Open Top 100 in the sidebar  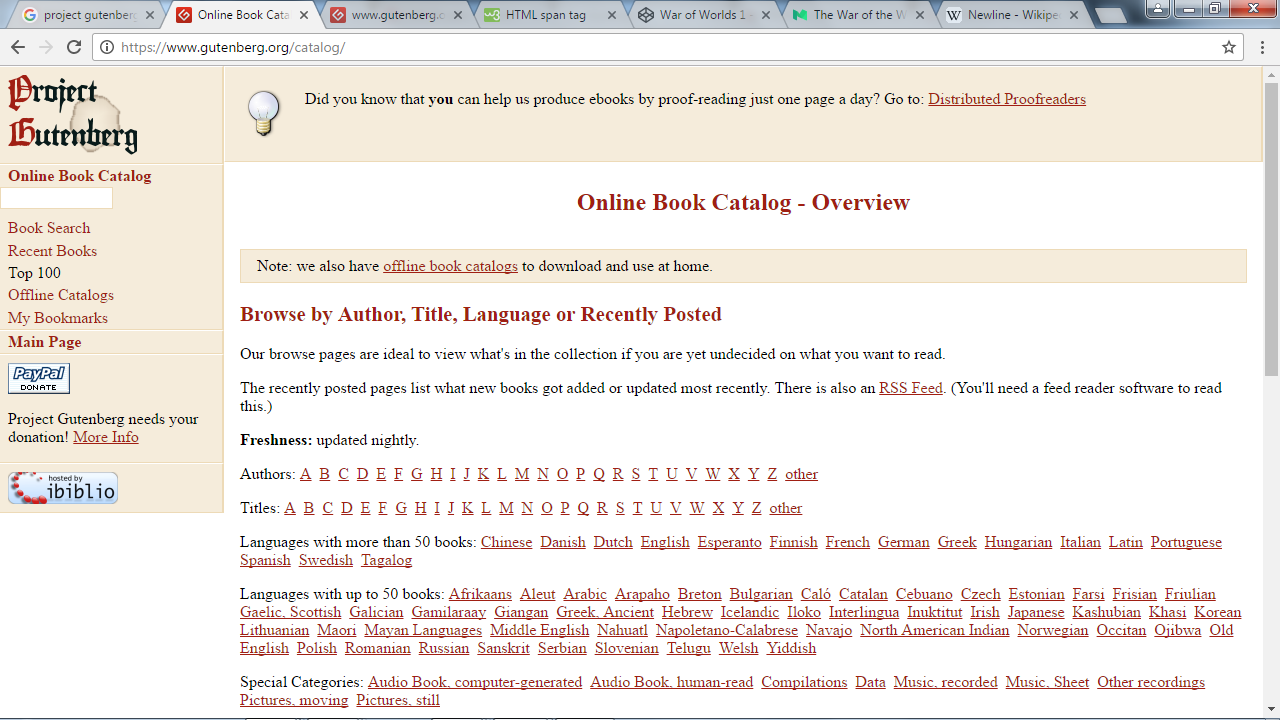click(x=34, y=273)
